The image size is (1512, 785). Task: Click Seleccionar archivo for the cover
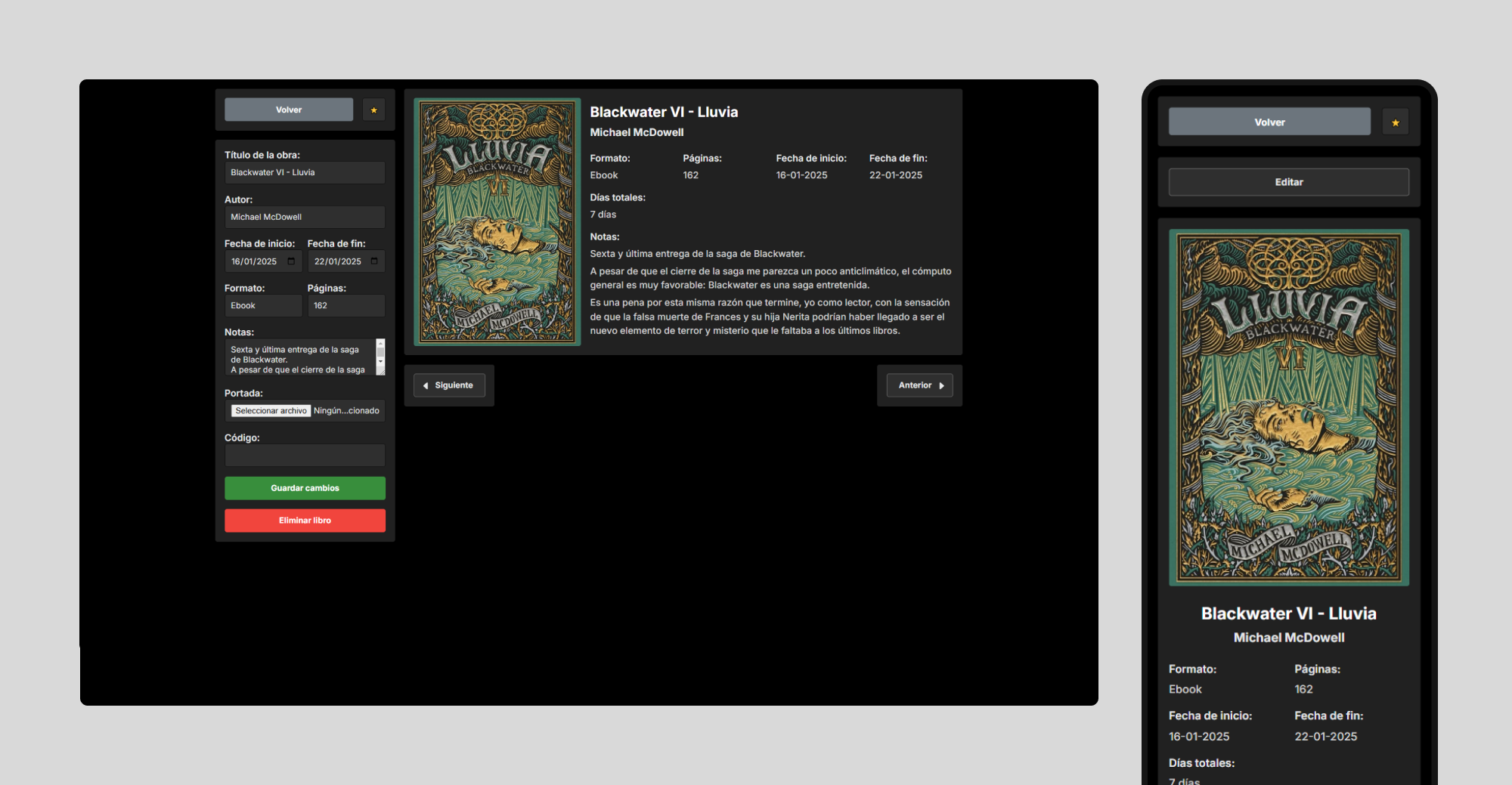(271, 411)
